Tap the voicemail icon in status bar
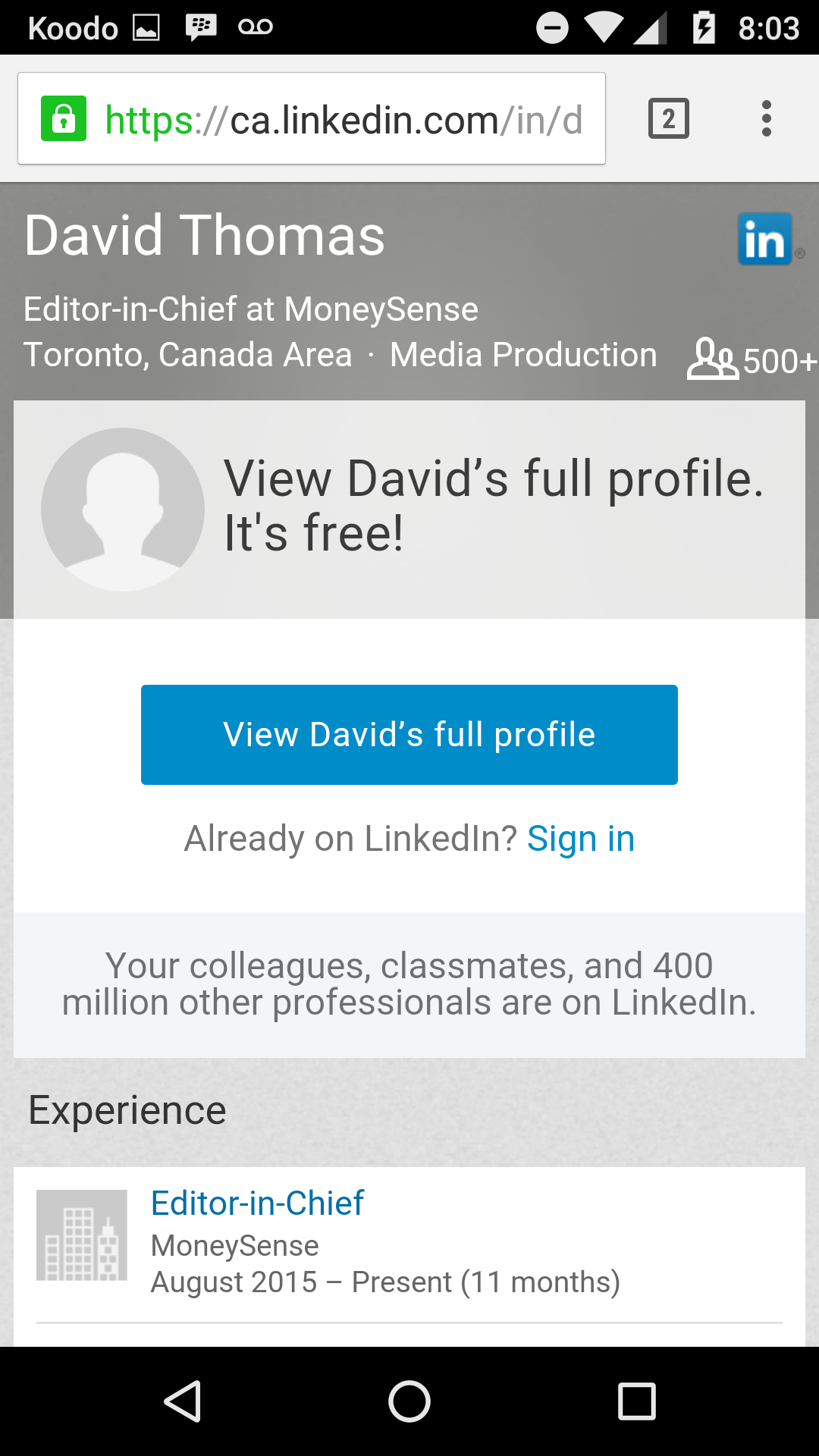This screenshot has width=819, height=1456. [x=256, y=27]
